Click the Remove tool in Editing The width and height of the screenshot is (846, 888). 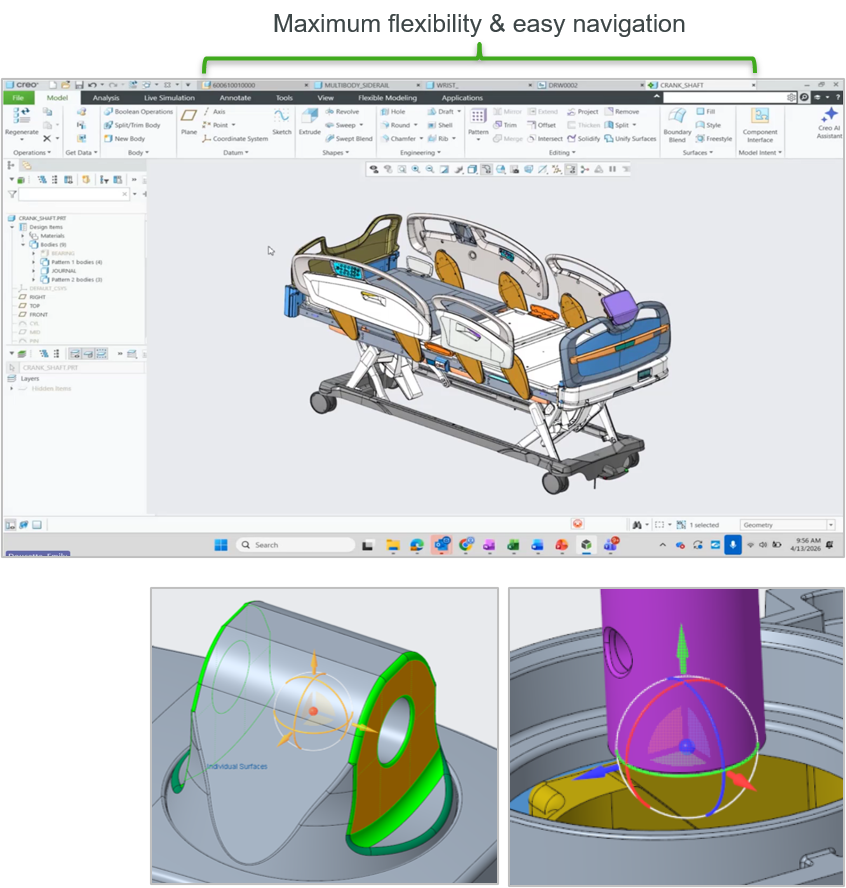tap(622, 112)
